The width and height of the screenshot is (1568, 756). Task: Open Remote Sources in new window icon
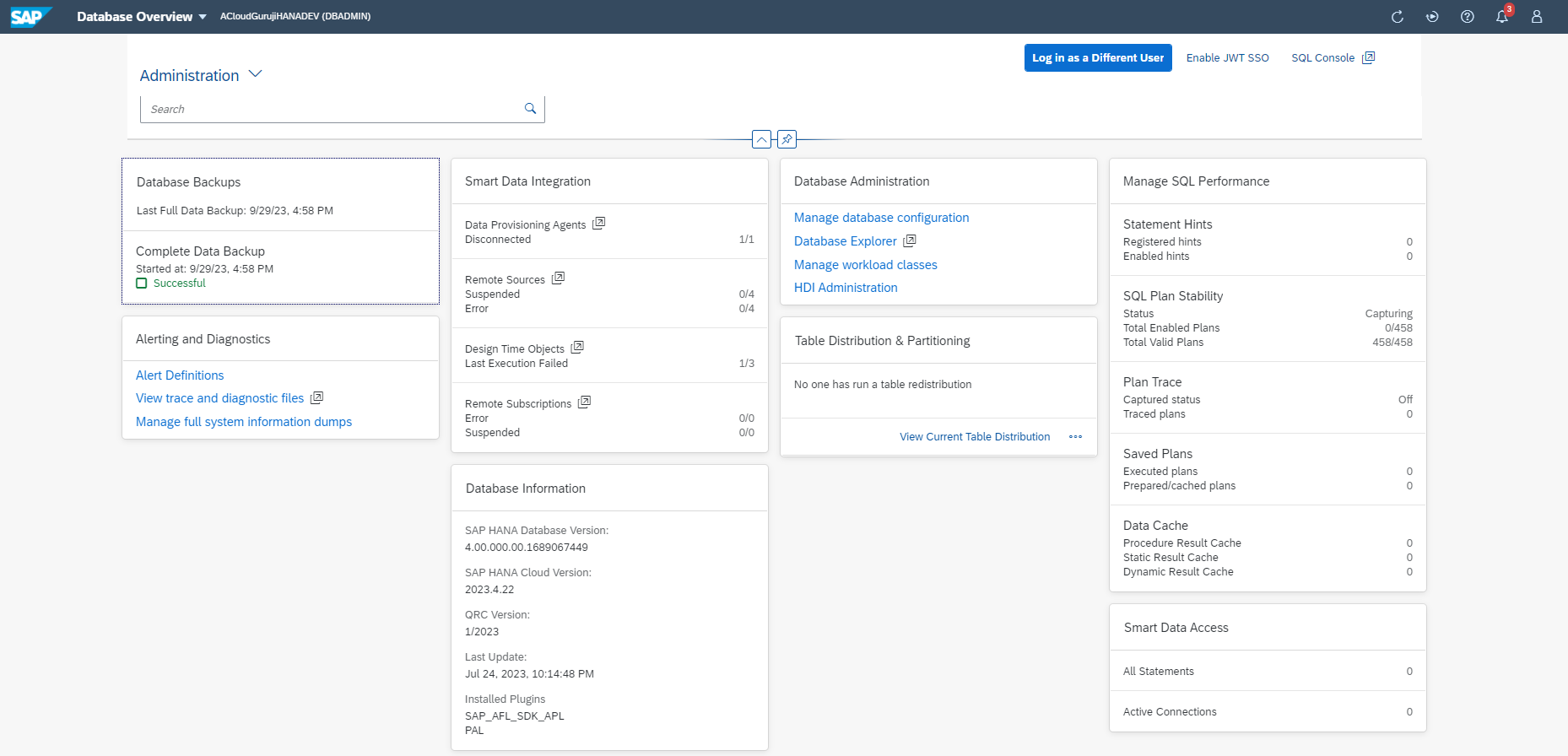tap(558, 278)
